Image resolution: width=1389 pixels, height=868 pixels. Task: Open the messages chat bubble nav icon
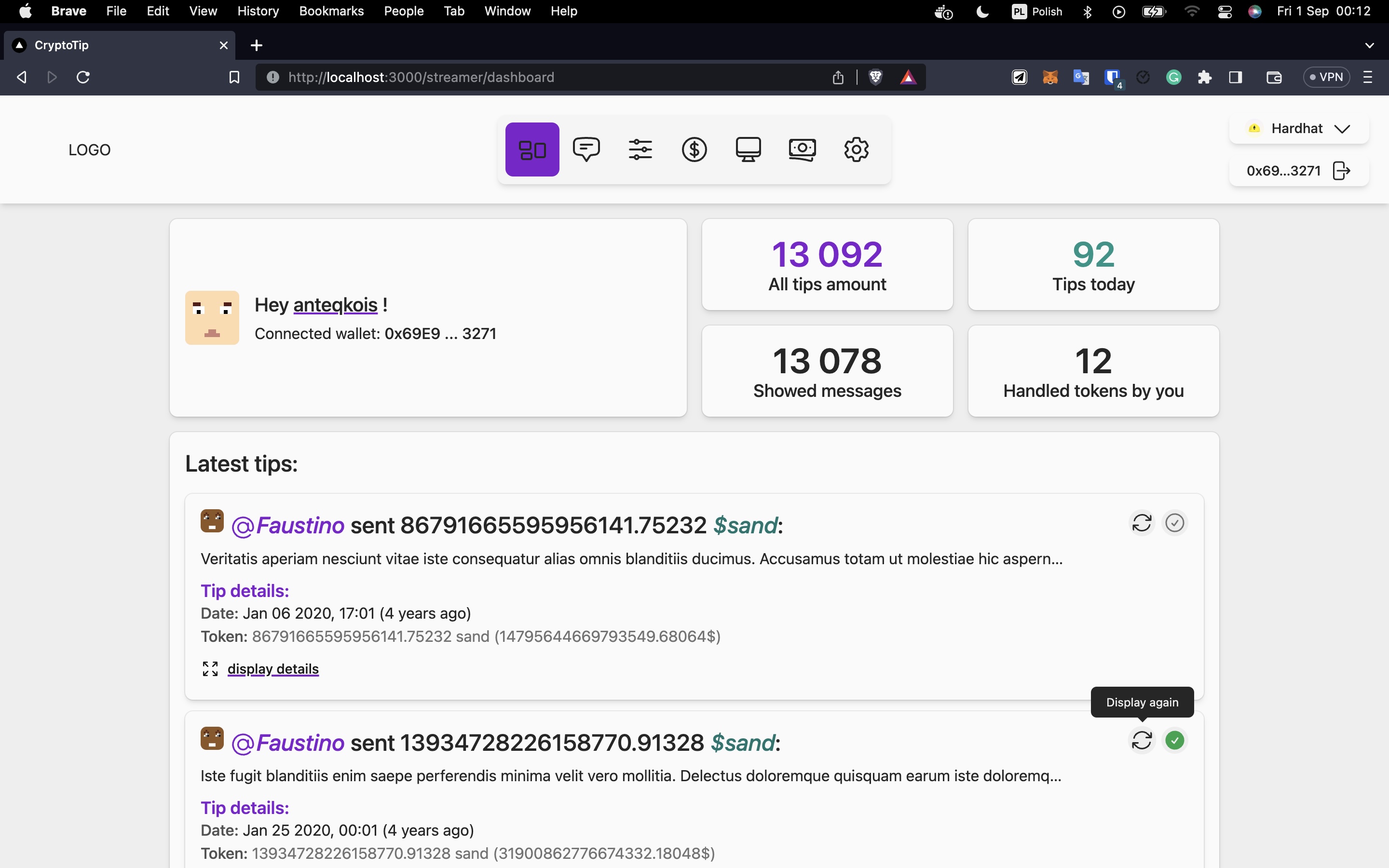click(586, 149)
